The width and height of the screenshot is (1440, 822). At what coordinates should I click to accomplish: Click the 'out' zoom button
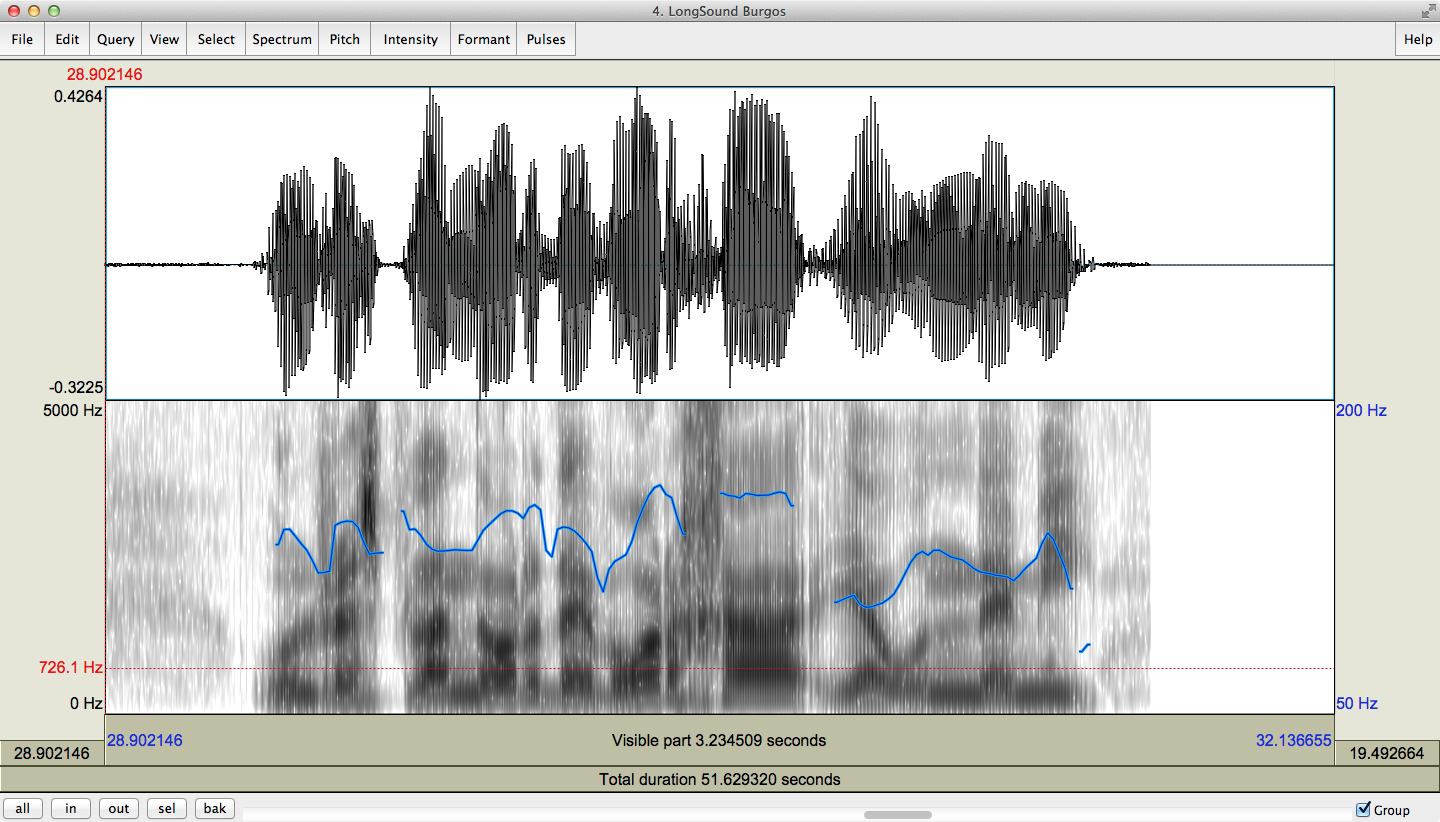(119, 809)
